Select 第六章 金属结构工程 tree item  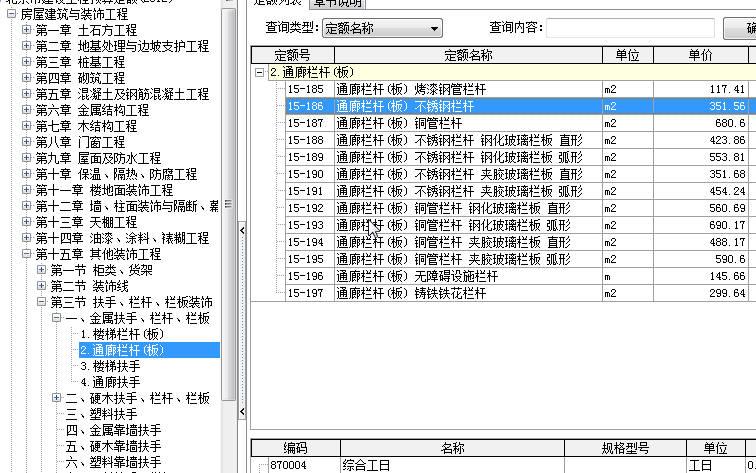click(x=92, y=110)
